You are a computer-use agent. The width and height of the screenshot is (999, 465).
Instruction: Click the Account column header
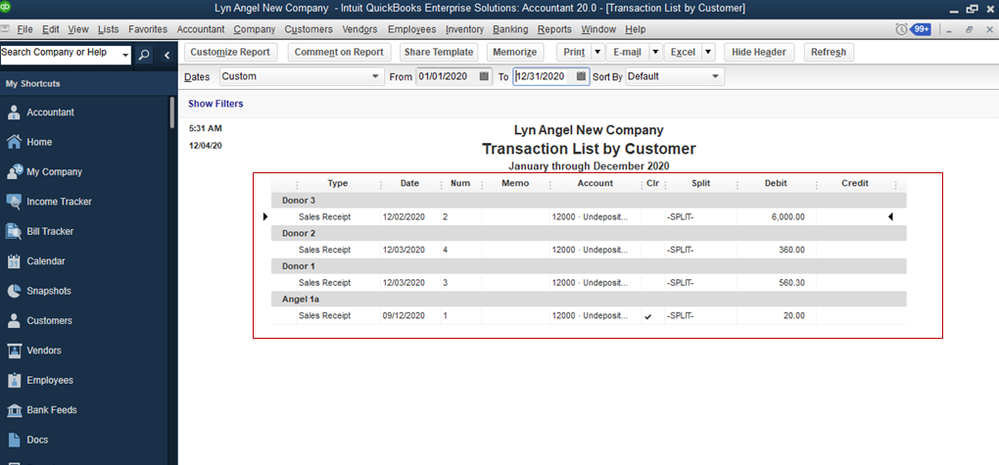(x=595, y=183)
